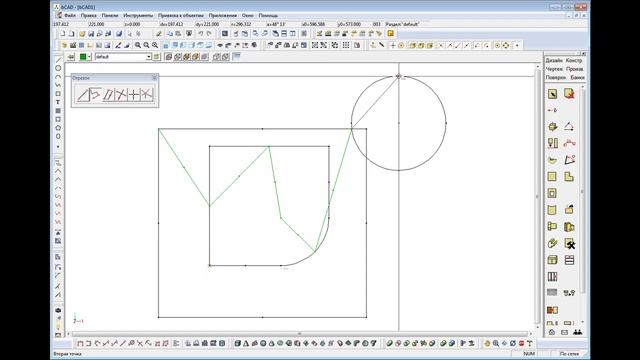
Task: Select the Text tool (T) in left toolbar
Action: coord(58,102)
